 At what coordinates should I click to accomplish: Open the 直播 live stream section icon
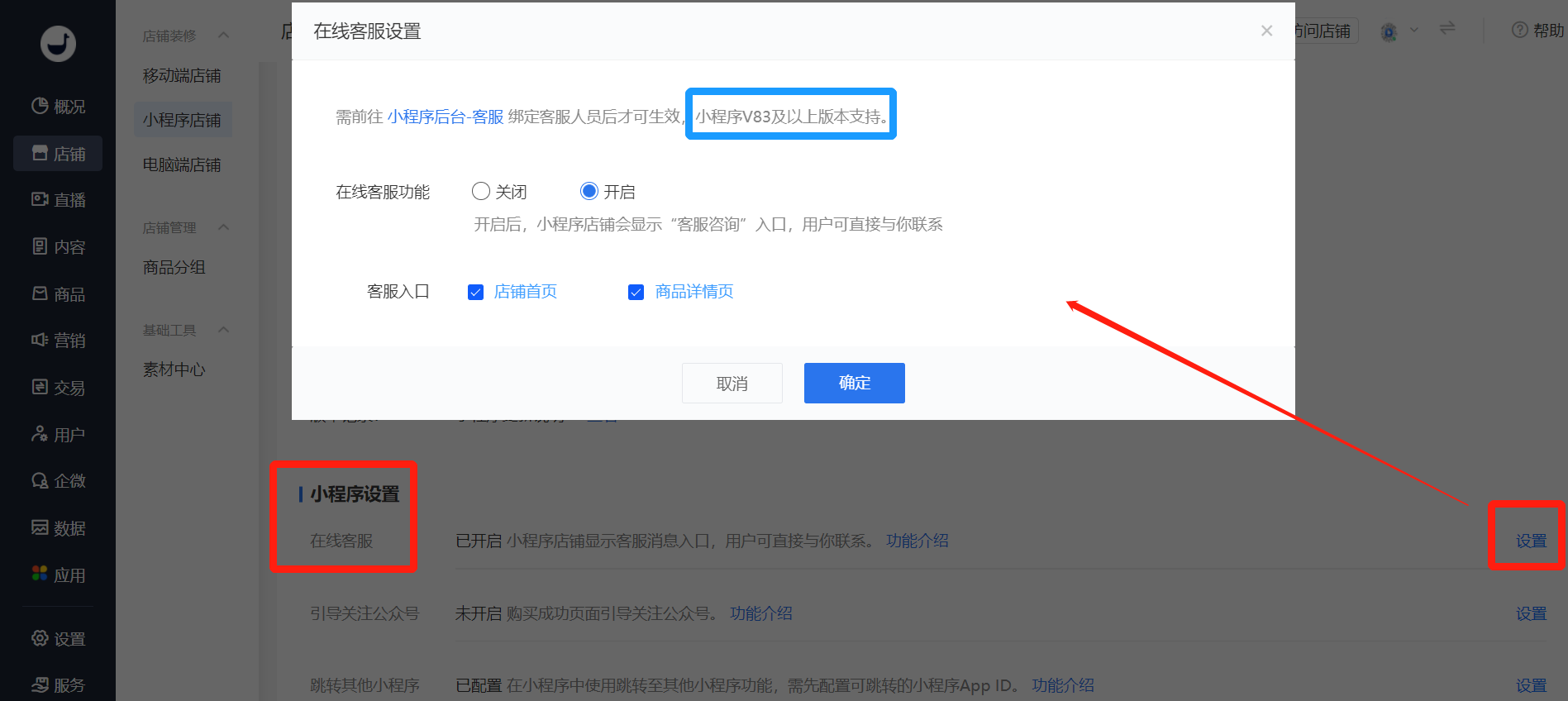40,199
